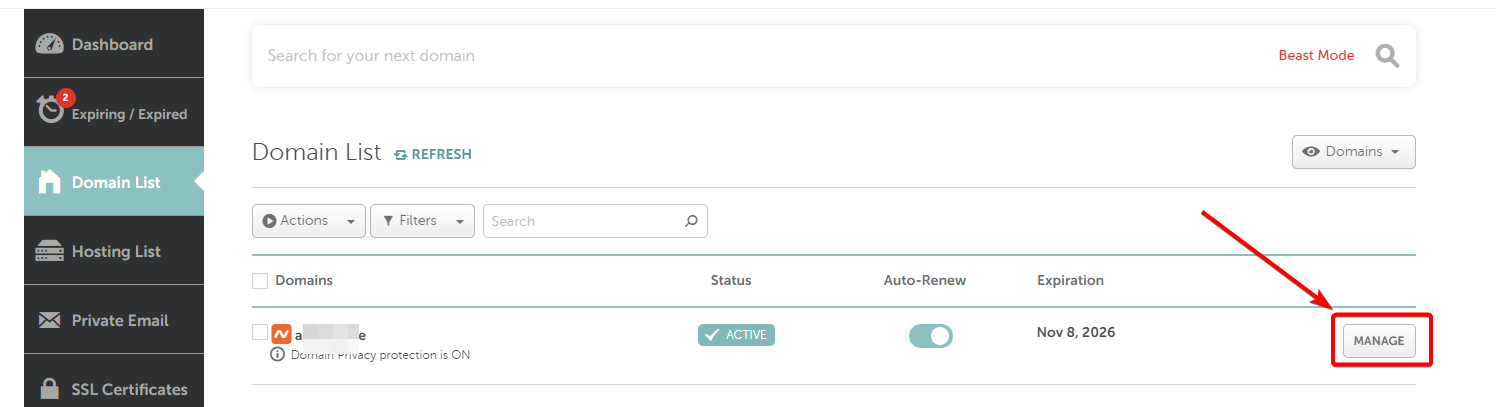This screenshot has width=1496, height=407.
Task: Expand the Filters dropdown
Action: [x=421, y=221]
